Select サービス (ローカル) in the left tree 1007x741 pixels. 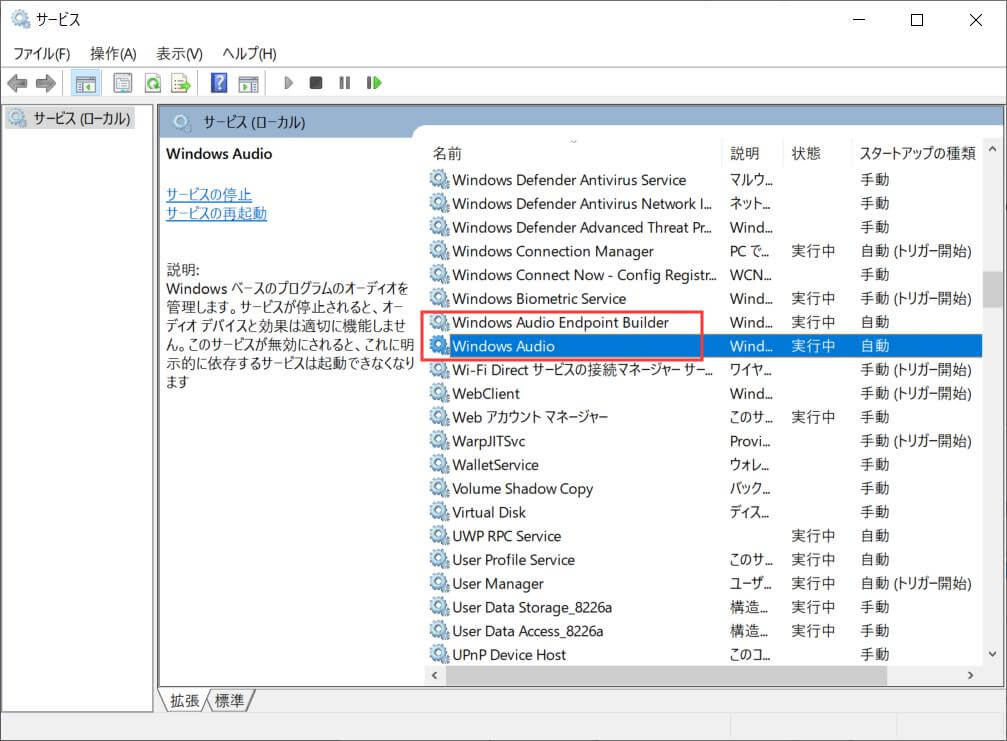coord(70,118)
